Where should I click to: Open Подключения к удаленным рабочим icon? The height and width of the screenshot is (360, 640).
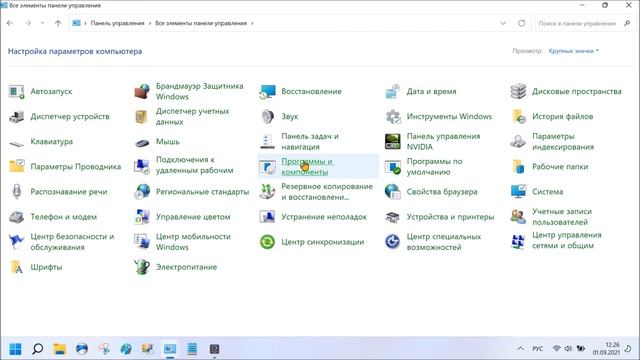tap(142, 166)
